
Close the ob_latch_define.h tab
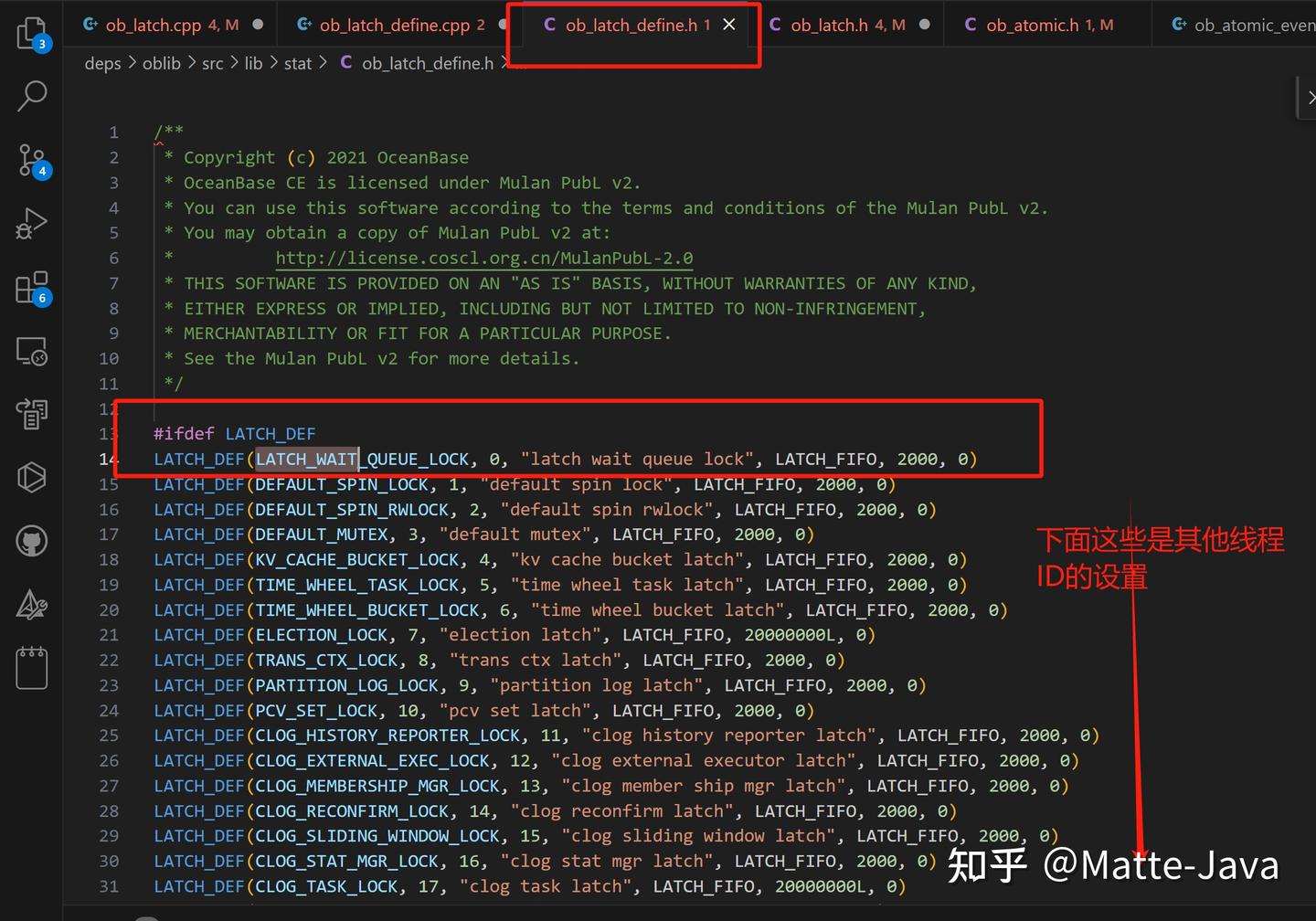[728, 25]
